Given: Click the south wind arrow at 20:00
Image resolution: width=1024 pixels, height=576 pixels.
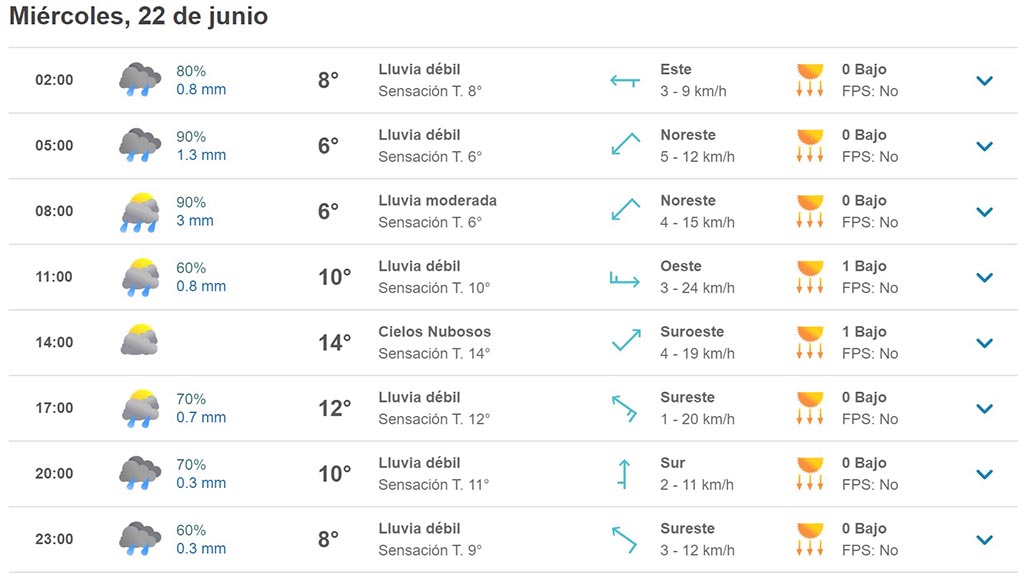Looking at the screenshot, I should click(625, 473).
